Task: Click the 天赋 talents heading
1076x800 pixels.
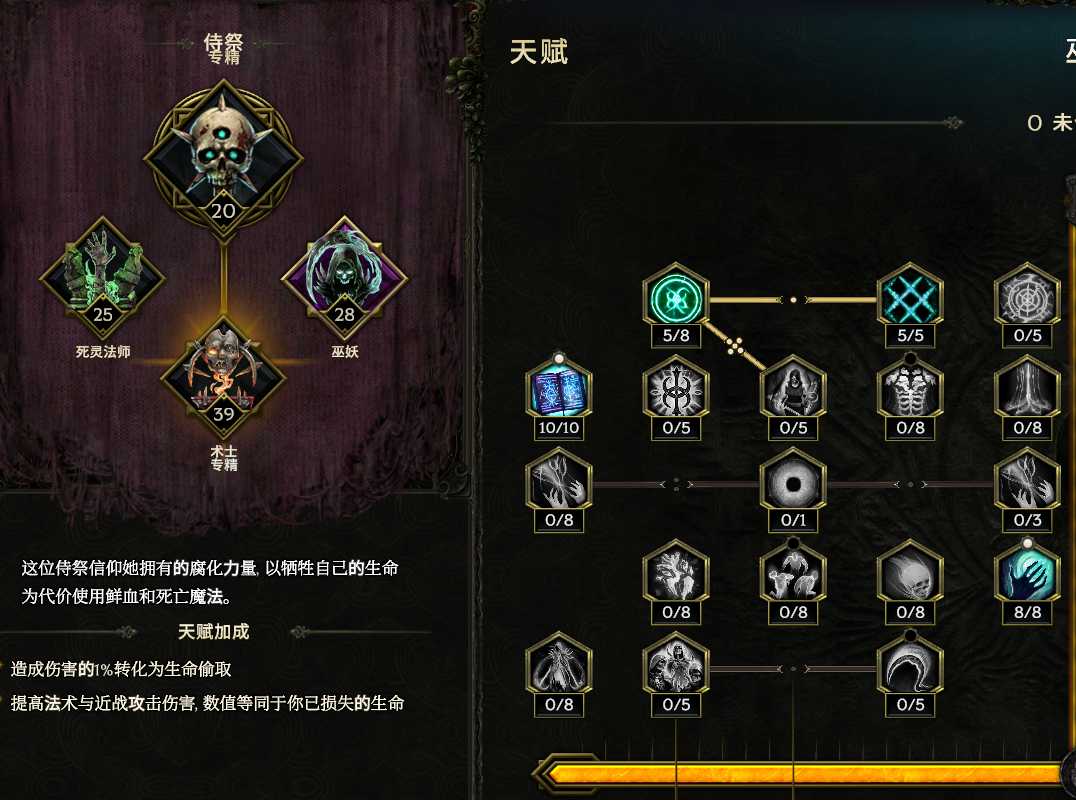Action: pos(539,52)
